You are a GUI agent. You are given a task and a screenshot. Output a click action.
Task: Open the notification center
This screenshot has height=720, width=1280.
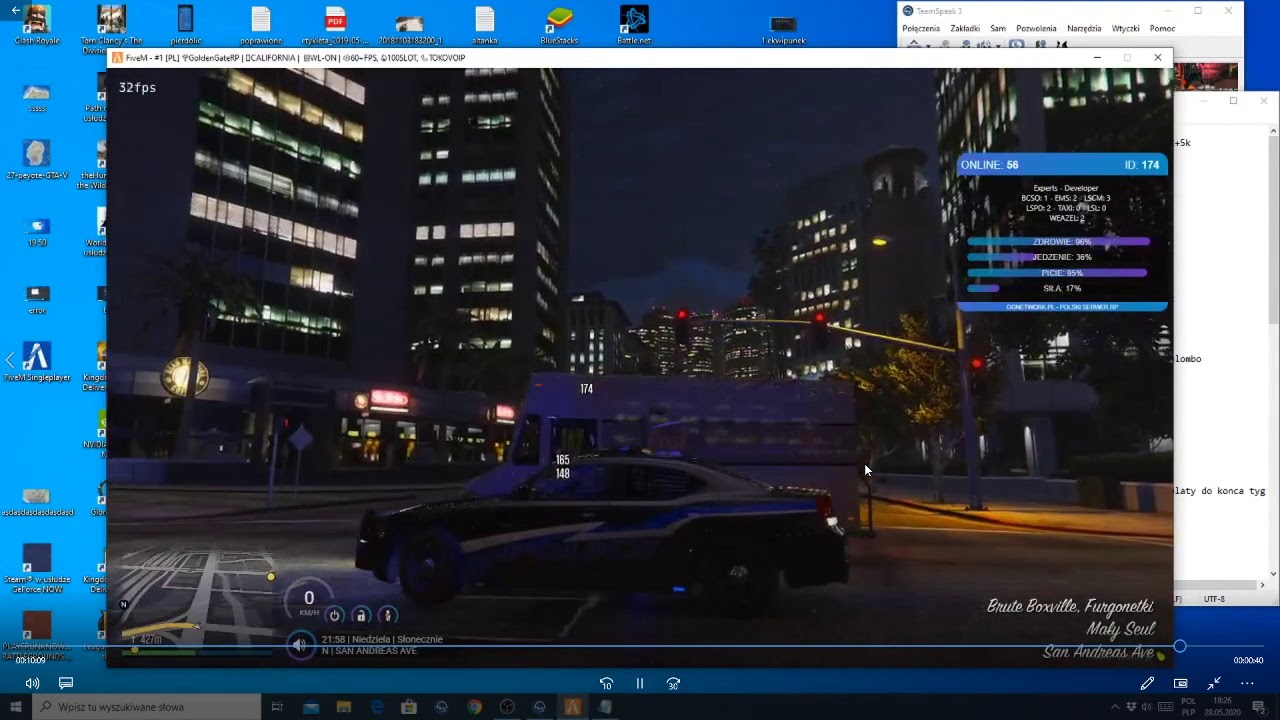1259,707
